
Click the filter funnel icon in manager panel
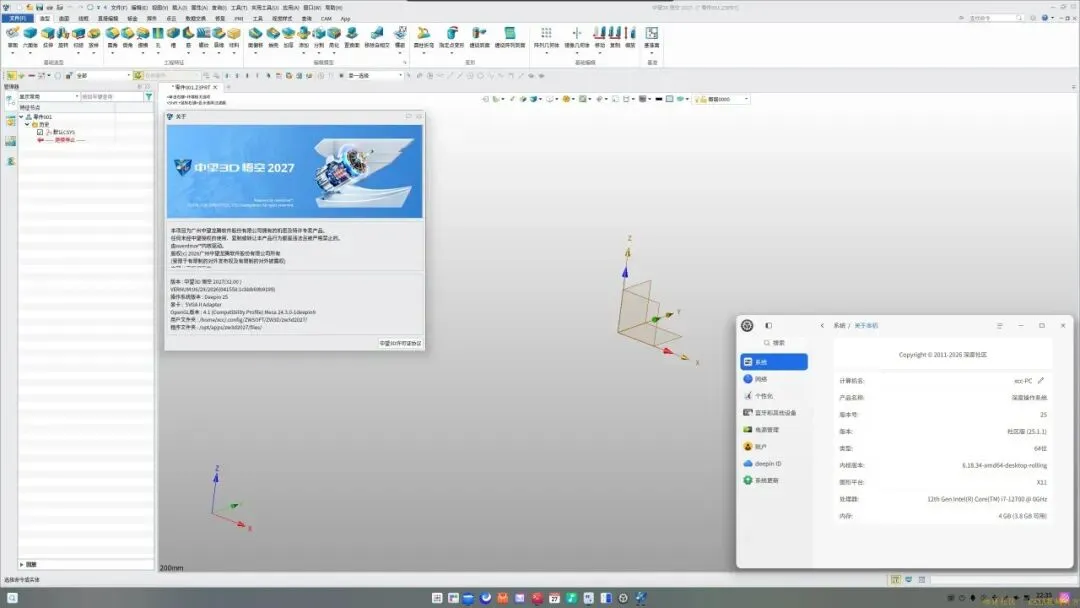(148, 97)
